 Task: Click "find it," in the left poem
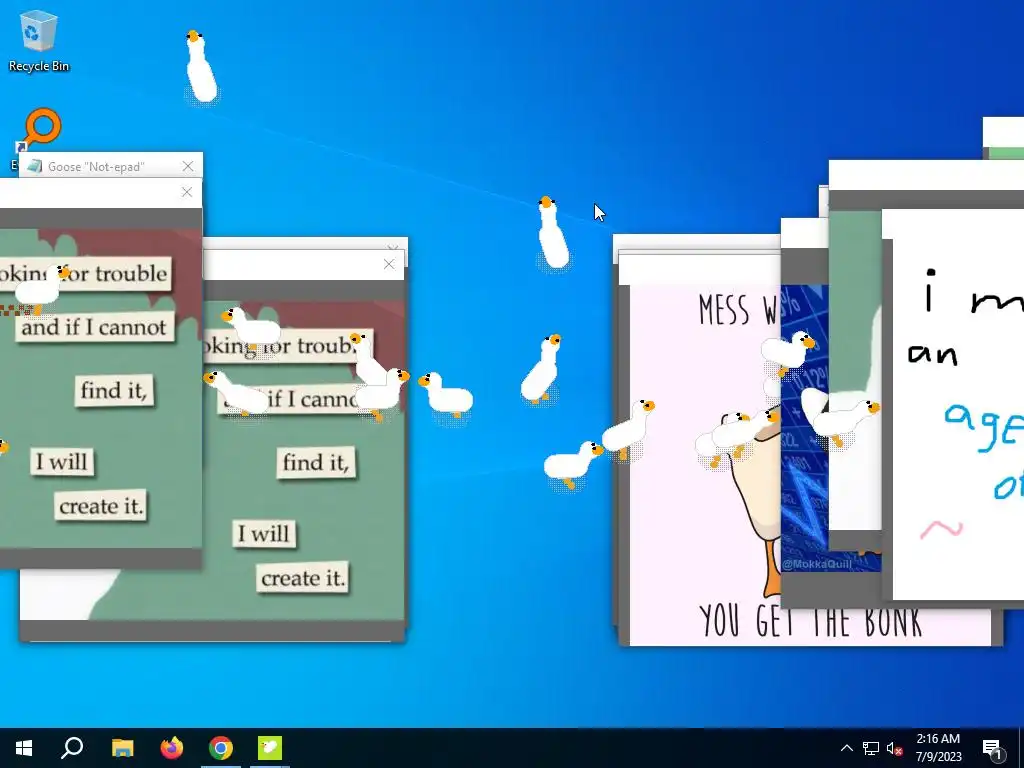pyautogui.click(x=114, y=391)
